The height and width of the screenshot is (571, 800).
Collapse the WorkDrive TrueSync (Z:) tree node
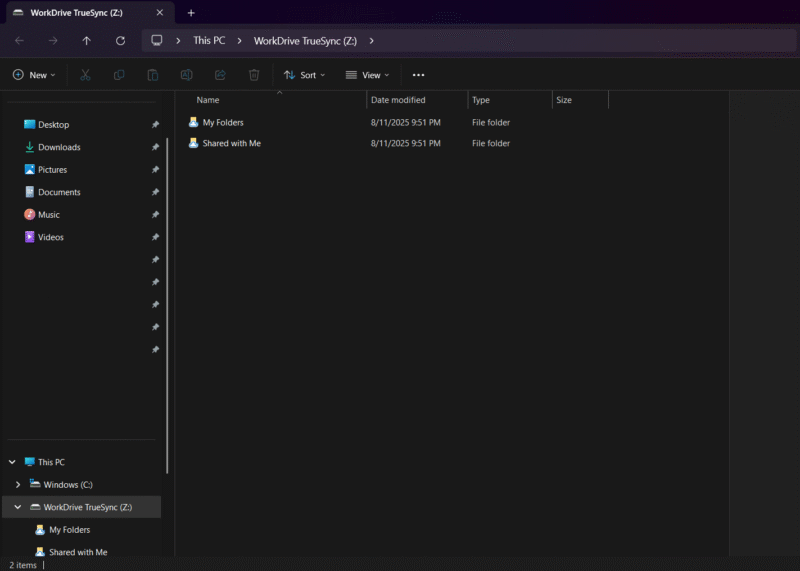(18, 507)
